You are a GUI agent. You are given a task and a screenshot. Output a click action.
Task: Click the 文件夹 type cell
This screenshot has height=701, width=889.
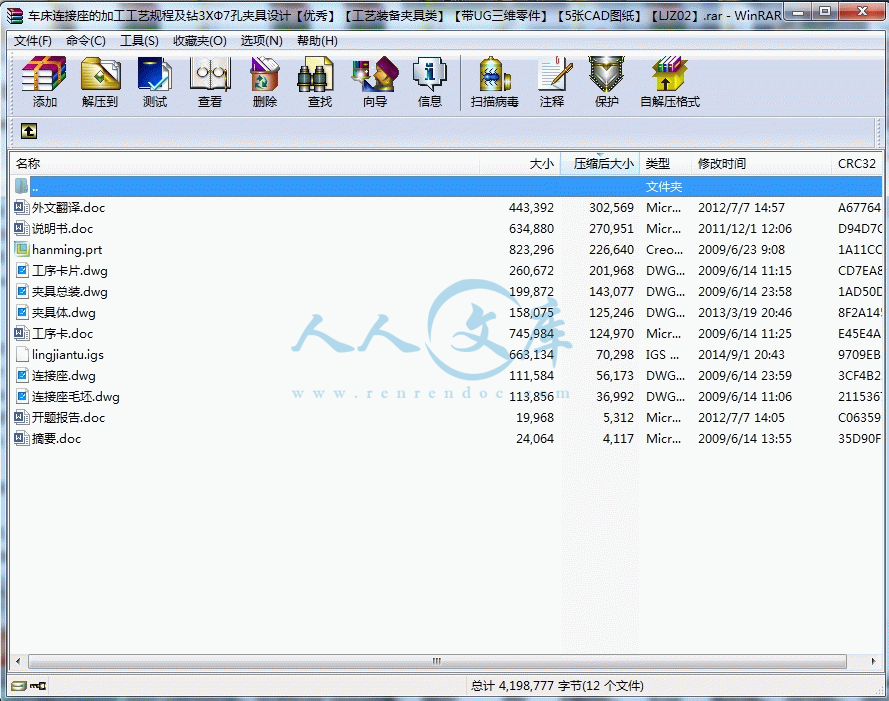[x=664, y=187]
